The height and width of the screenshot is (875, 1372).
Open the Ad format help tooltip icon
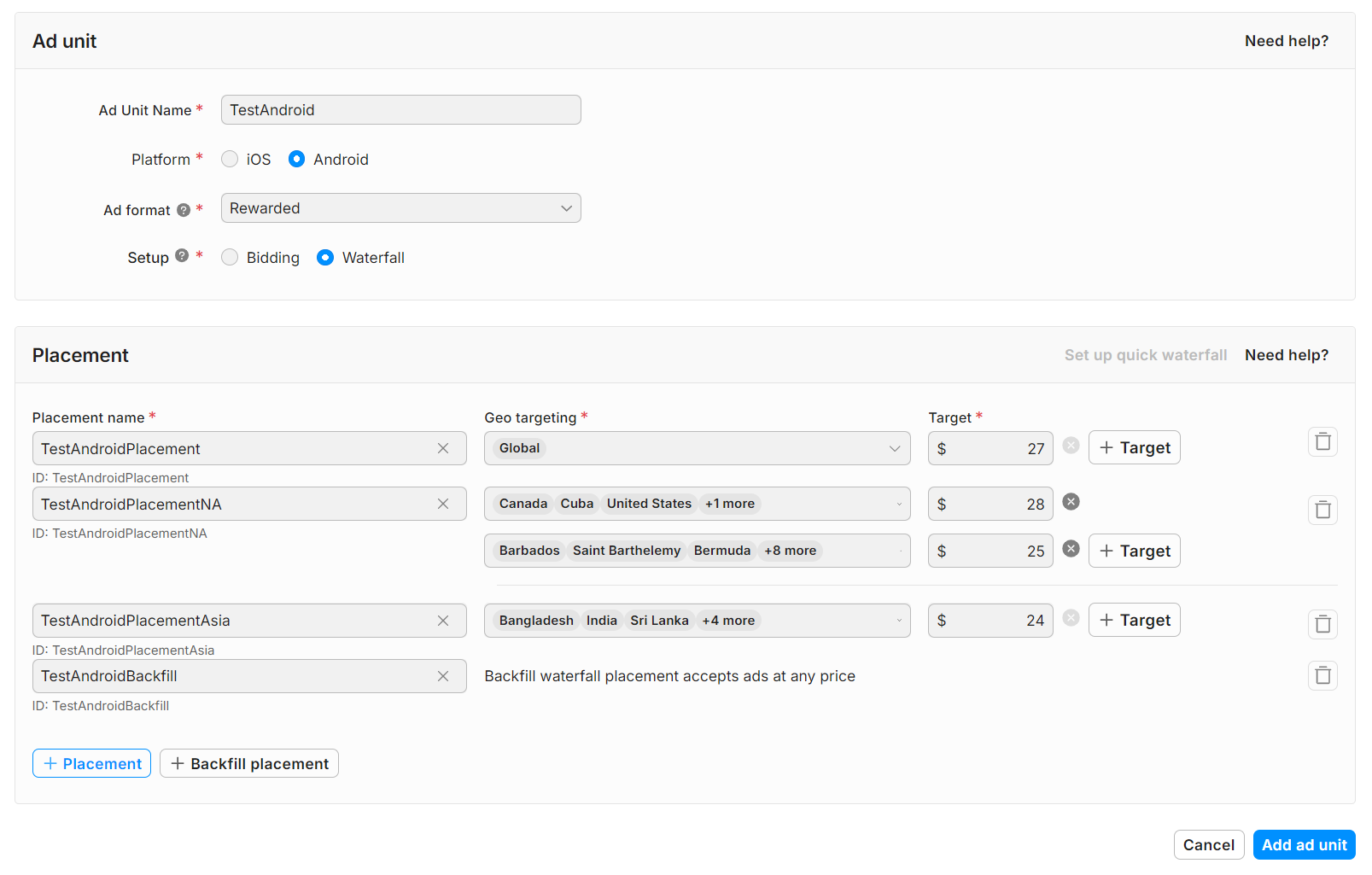(184, 211)
